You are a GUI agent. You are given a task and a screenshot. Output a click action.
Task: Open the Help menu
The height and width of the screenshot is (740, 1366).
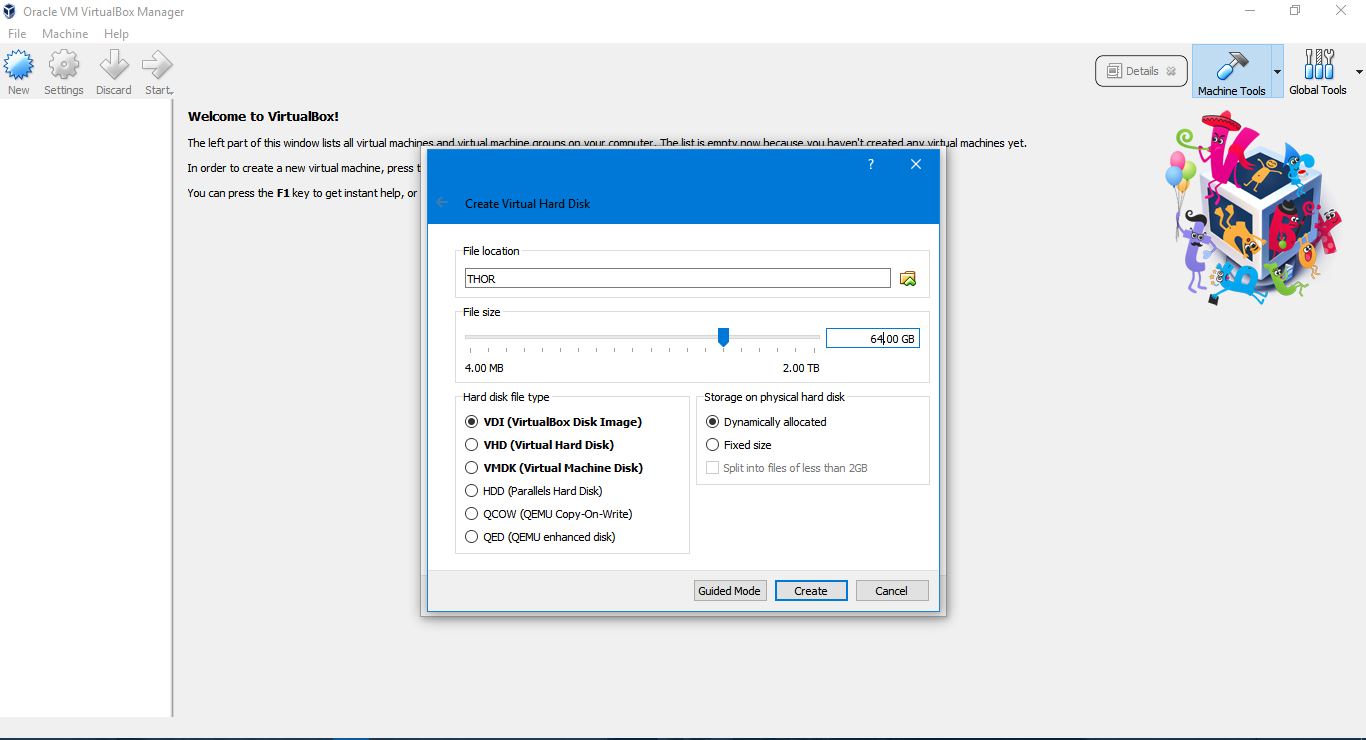(116, 34)
